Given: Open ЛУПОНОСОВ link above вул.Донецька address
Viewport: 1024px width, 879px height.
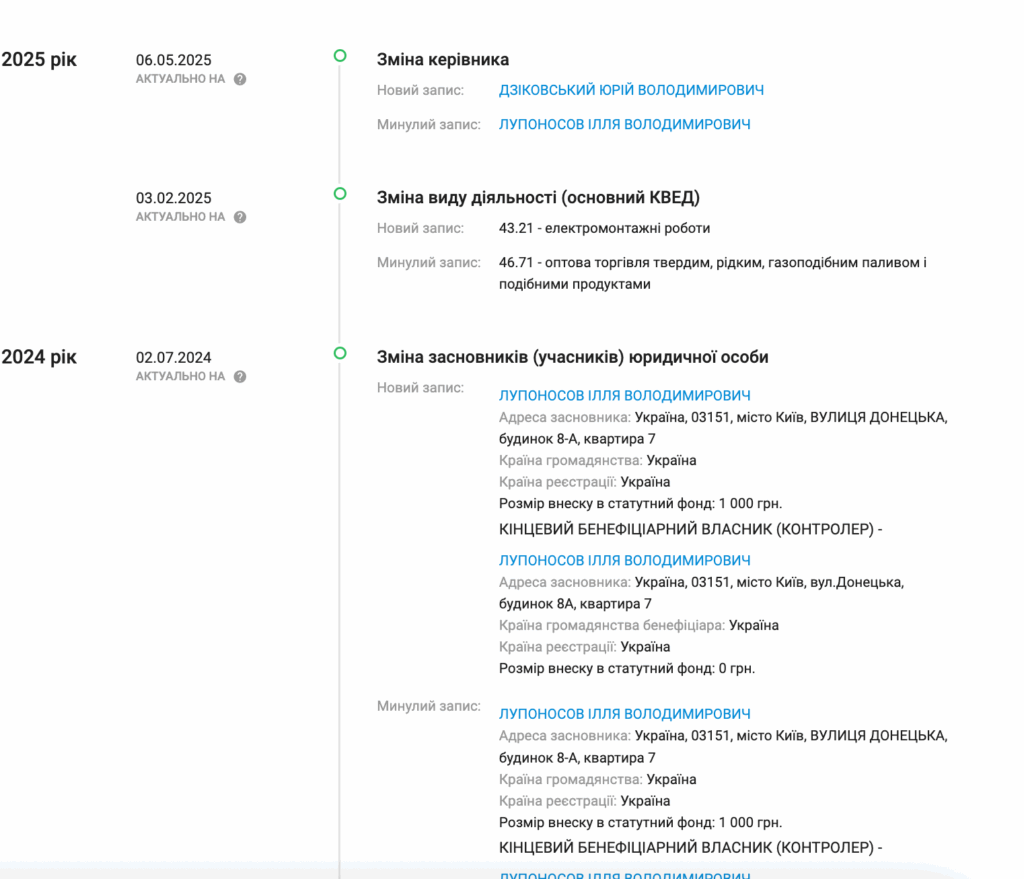Looking at the screenshot, I should [x=624, y=560].
